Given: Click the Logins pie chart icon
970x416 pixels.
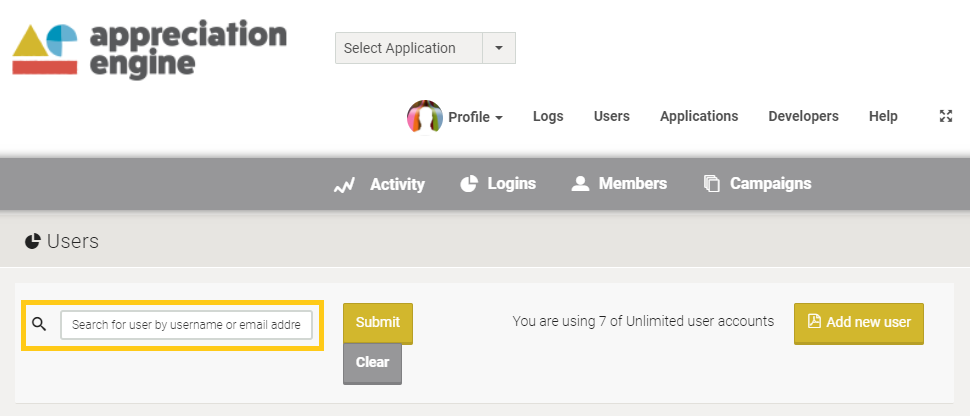Looking at the screenshot, I should click(469, 184).
